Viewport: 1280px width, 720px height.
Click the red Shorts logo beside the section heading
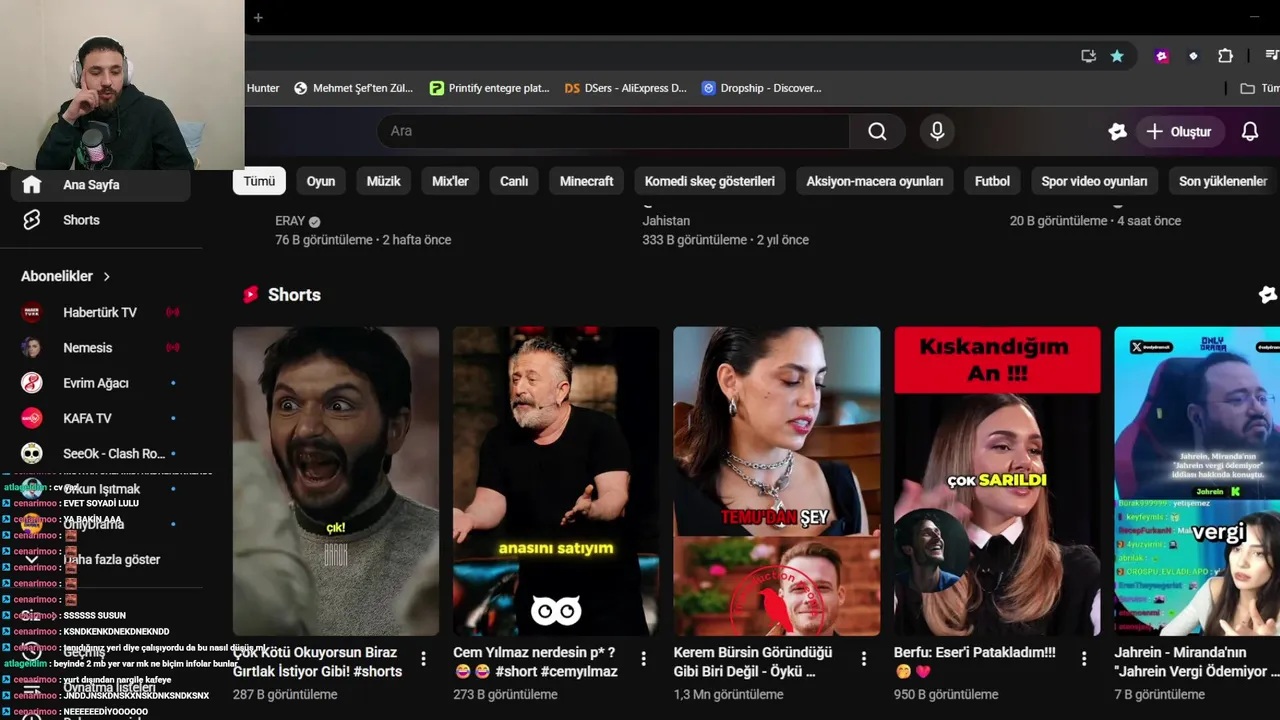[x=250, y=294]
